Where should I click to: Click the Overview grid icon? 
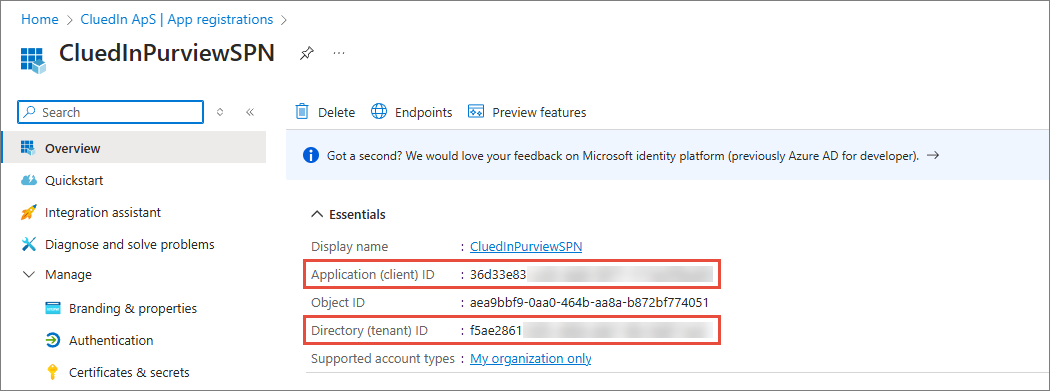[28, 148]
